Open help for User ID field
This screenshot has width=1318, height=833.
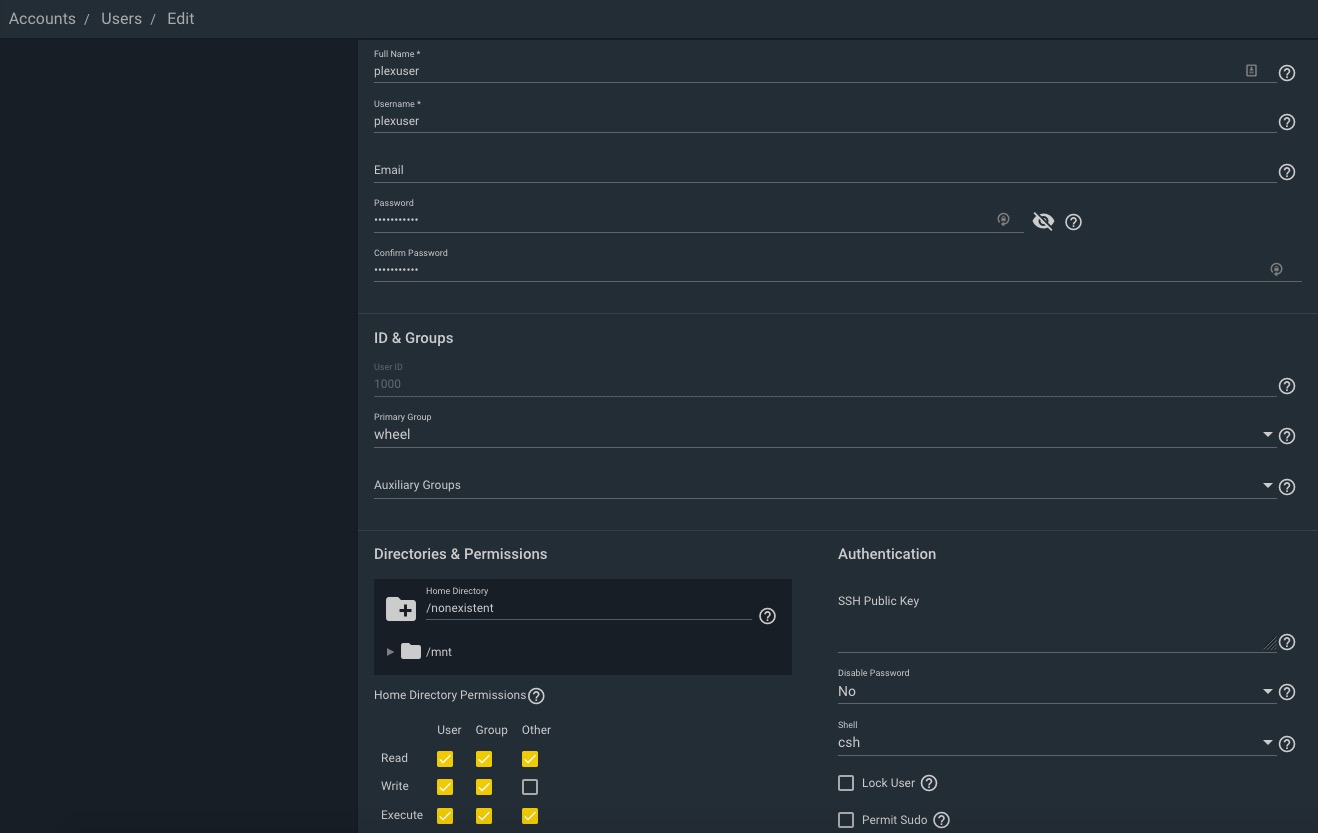(x=1287, y=386)
